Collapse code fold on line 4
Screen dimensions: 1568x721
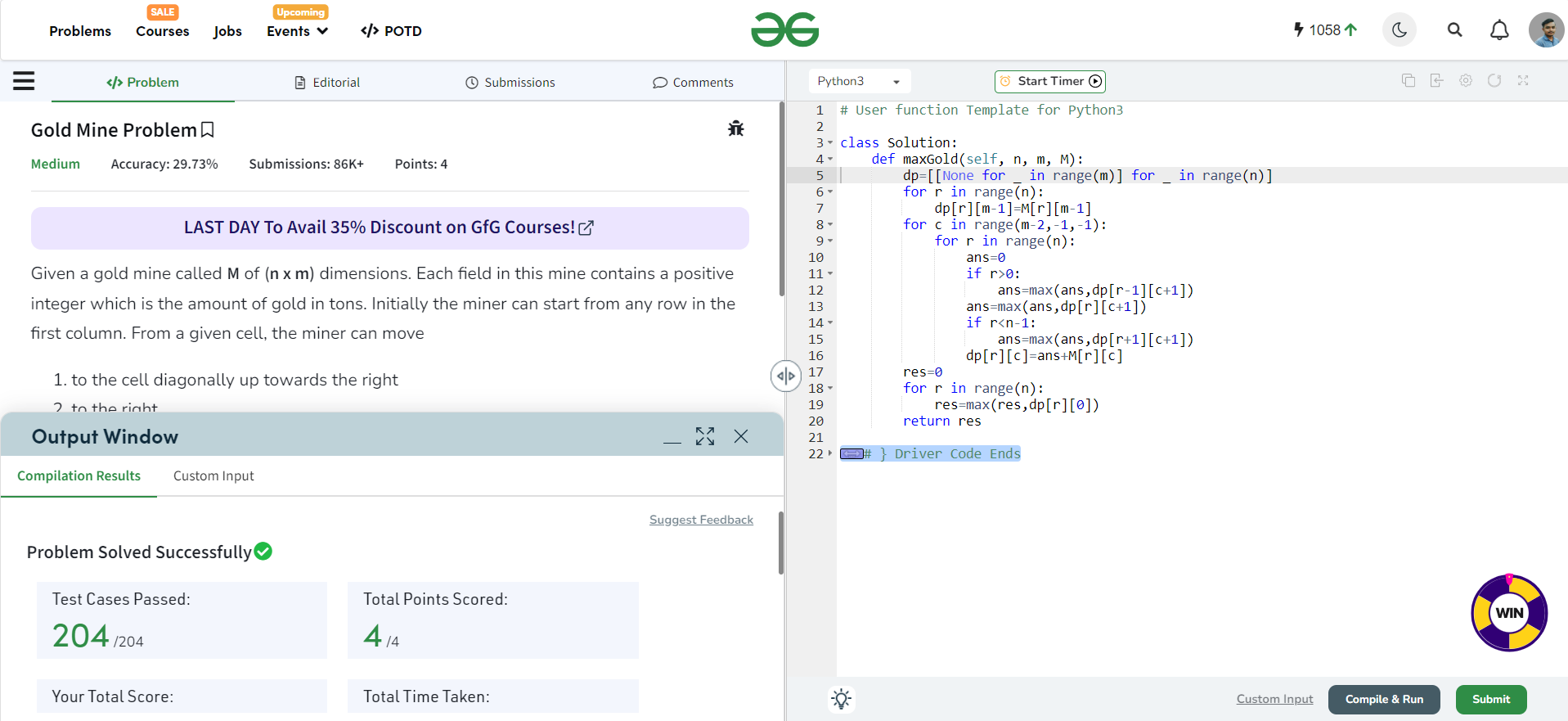(x=830, y=160)
